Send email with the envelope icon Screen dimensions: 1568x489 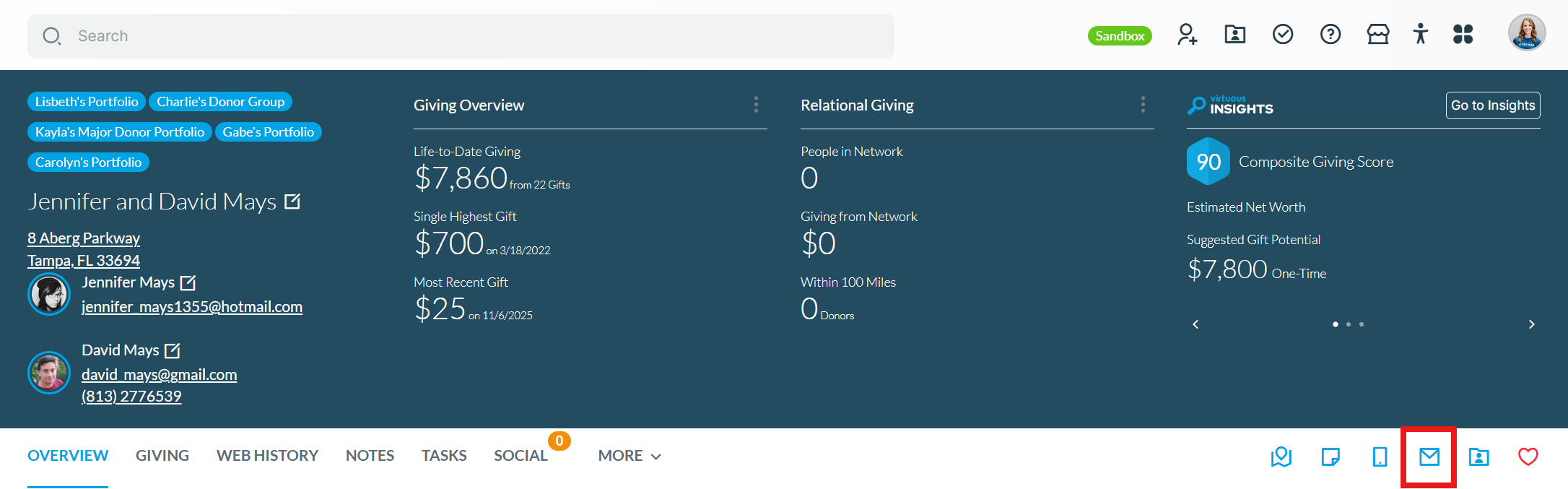point(1429,456)
